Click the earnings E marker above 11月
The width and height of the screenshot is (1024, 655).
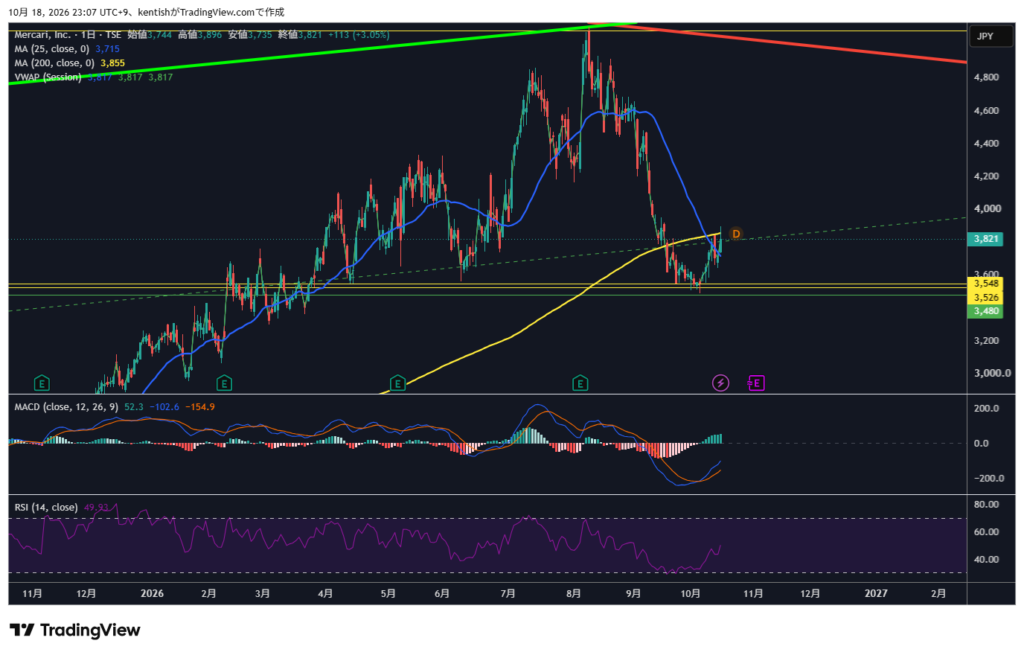click(x=41, y=383)
